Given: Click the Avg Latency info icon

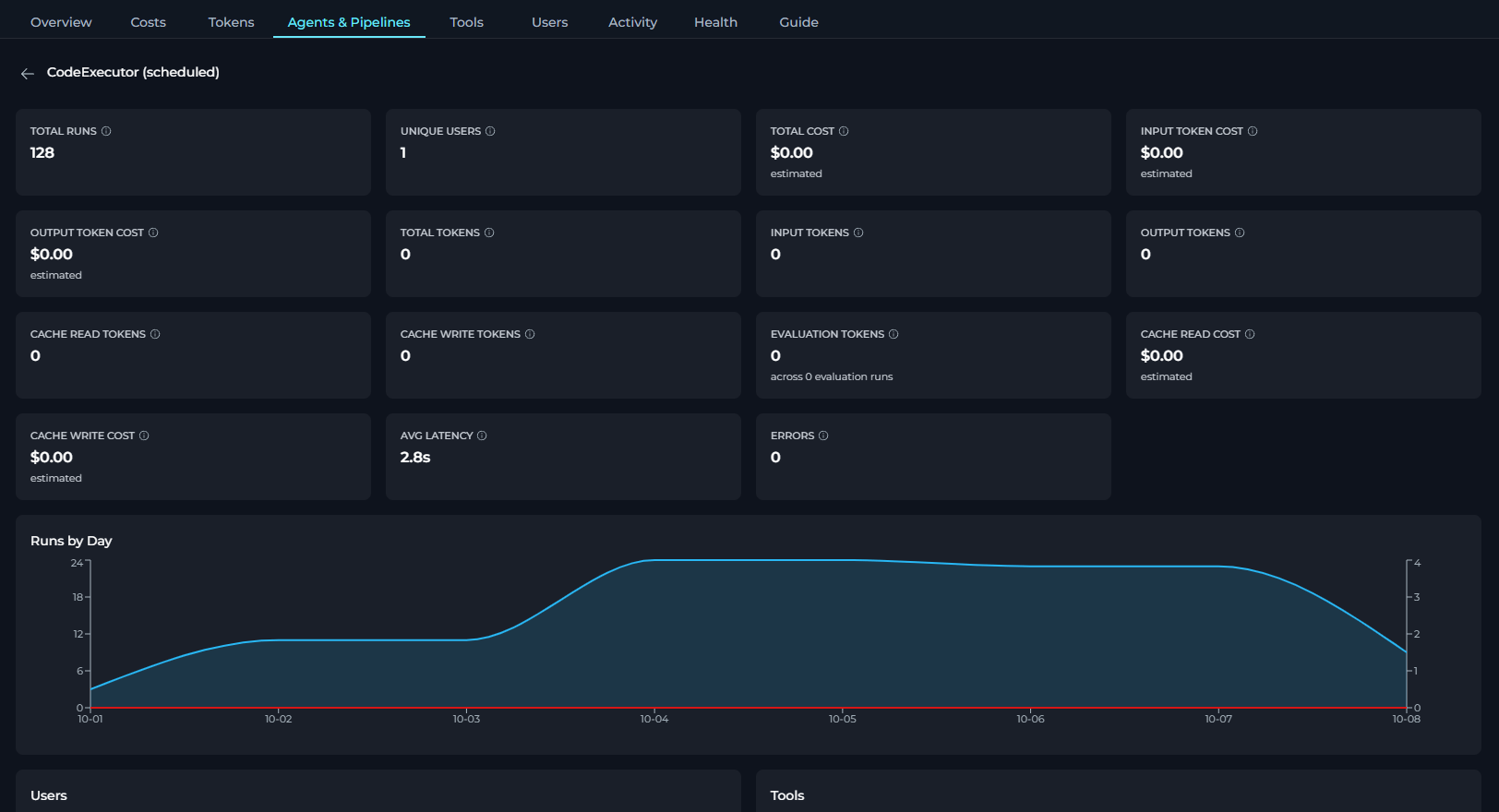Looking at the screenshot, I should coord(482,436).
